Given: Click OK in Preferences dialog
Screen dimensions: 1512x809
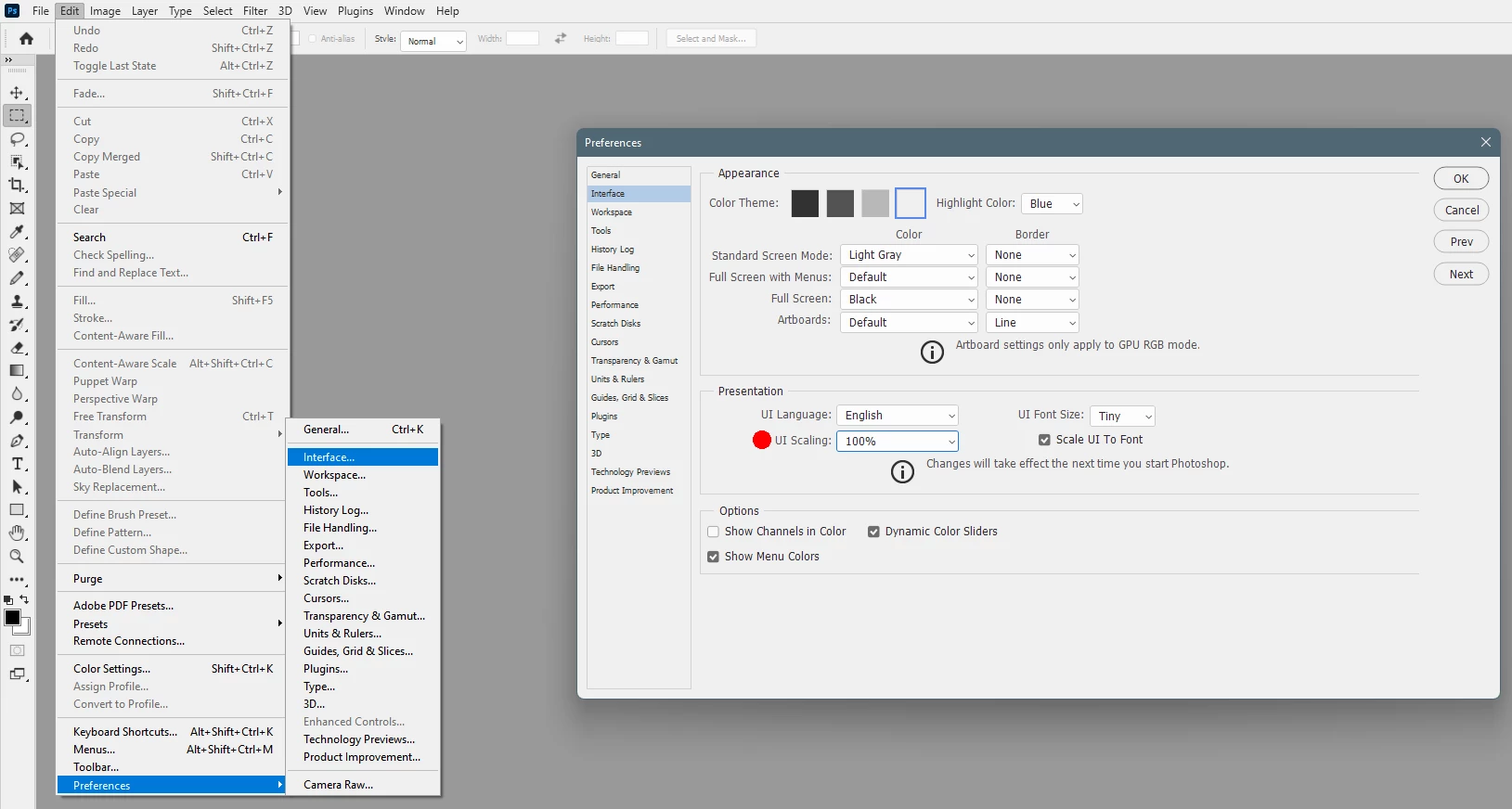Looking at the screenshot, I should click(1461, 178).
